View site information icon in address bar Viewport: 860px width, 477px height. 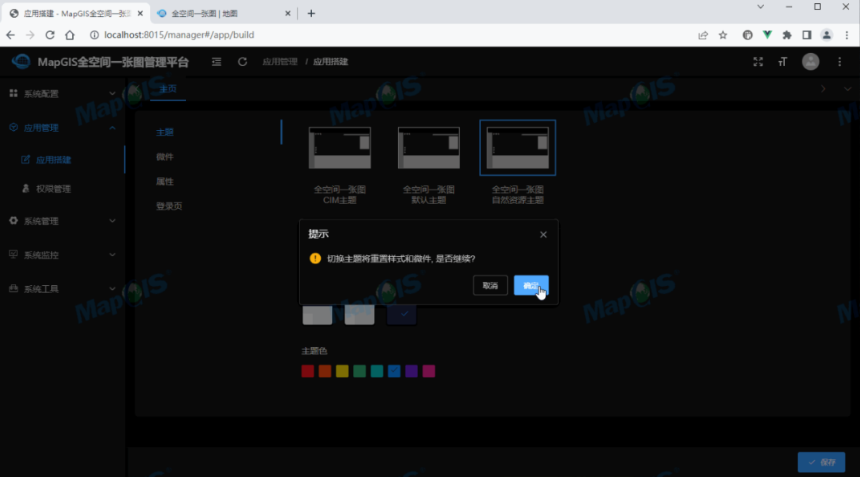(x=94, y=35)
